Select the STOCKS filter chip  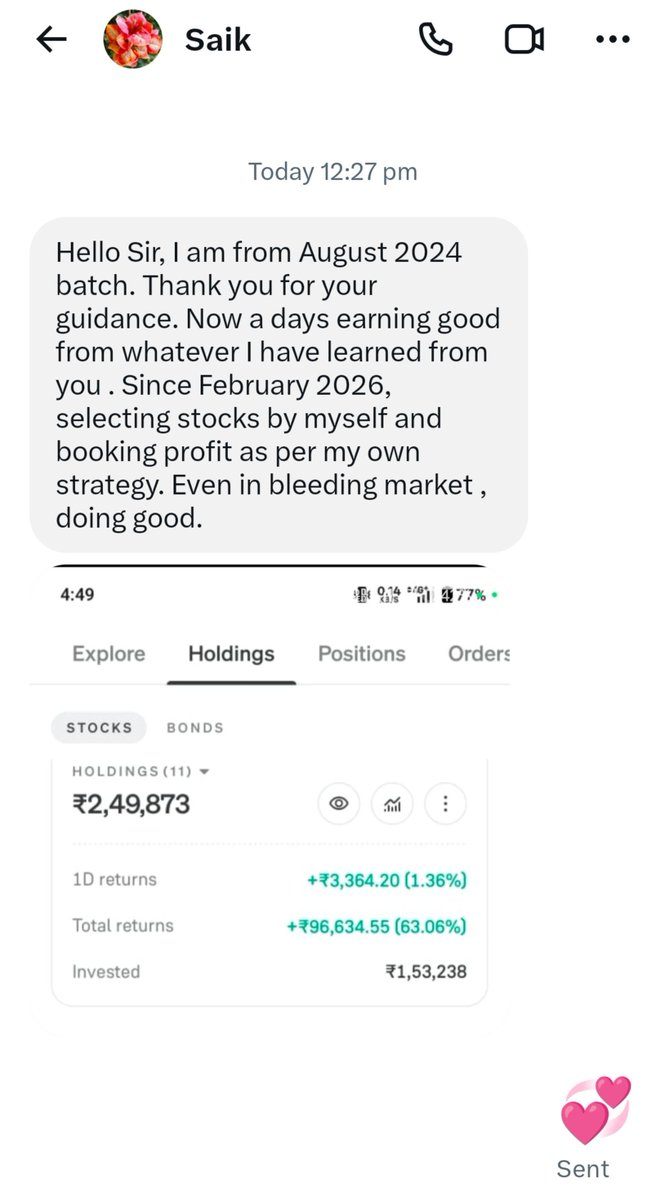coord(99,727)
